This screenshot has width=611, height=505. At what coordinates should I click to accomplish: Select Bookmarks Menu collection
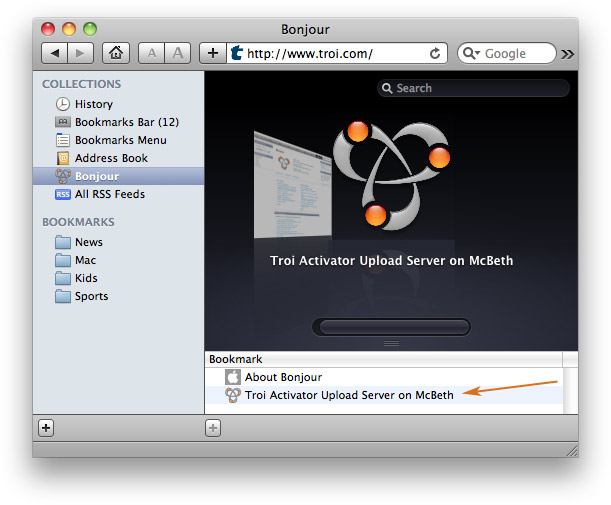click(x=118, y=140)
